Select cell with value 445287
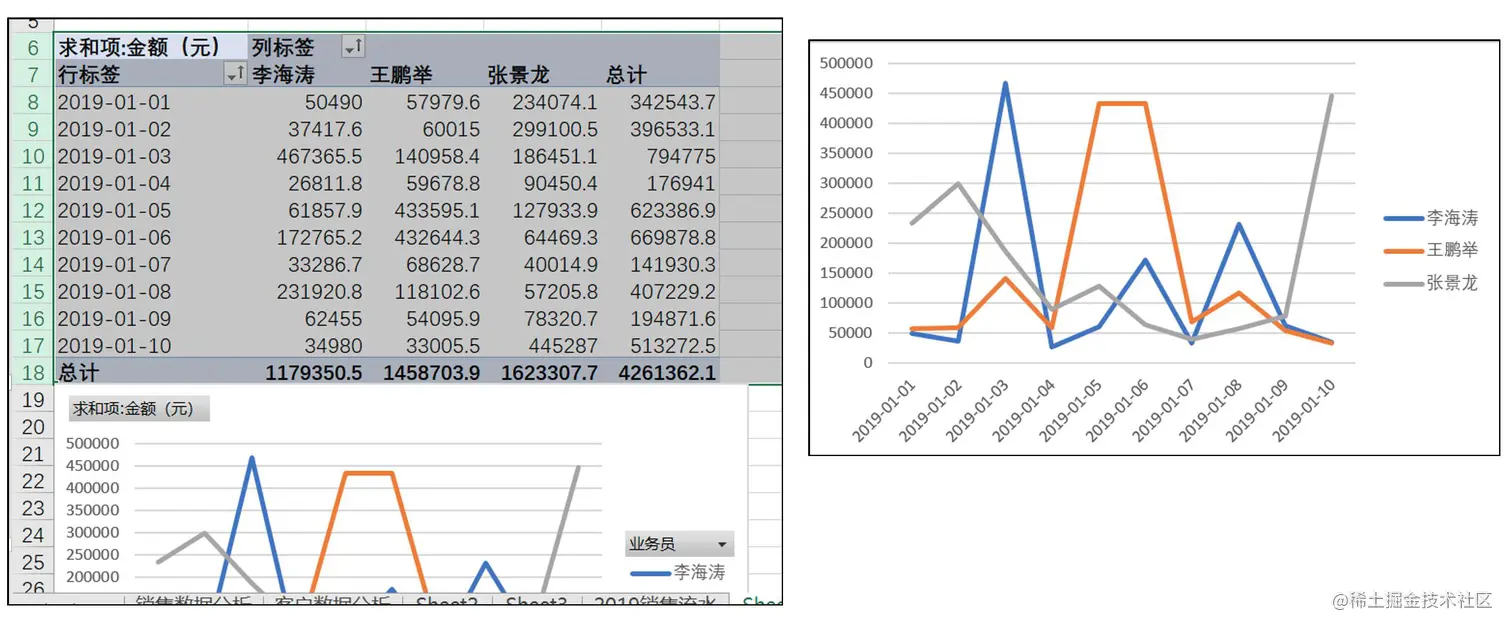This screenshot has height=630, width=1512. (x=563, y=345)
